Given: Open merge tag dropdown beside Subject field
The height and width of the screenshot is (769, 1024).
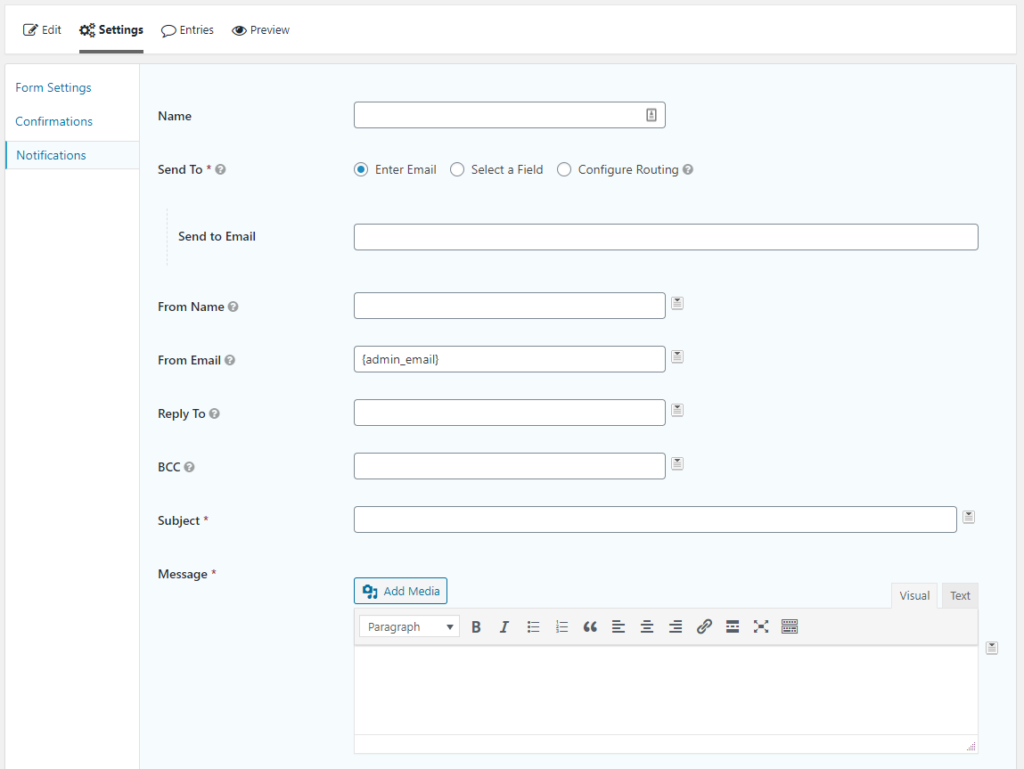Looking at the screenshot, I should pos(968,517).
